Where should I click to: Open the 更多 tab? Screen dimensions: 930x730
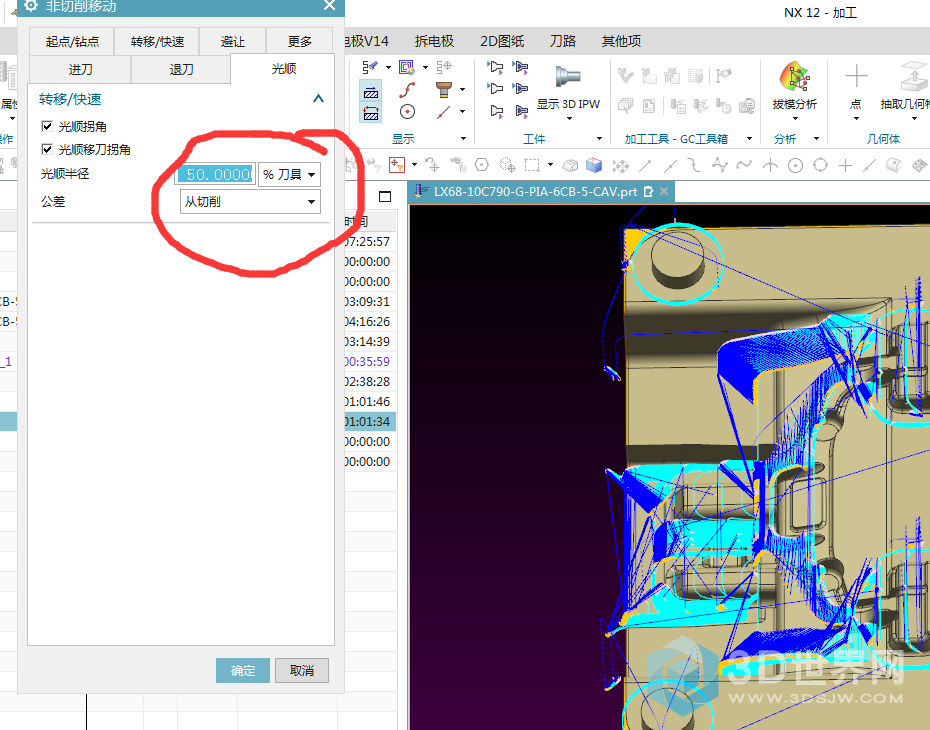pos(300,41)
